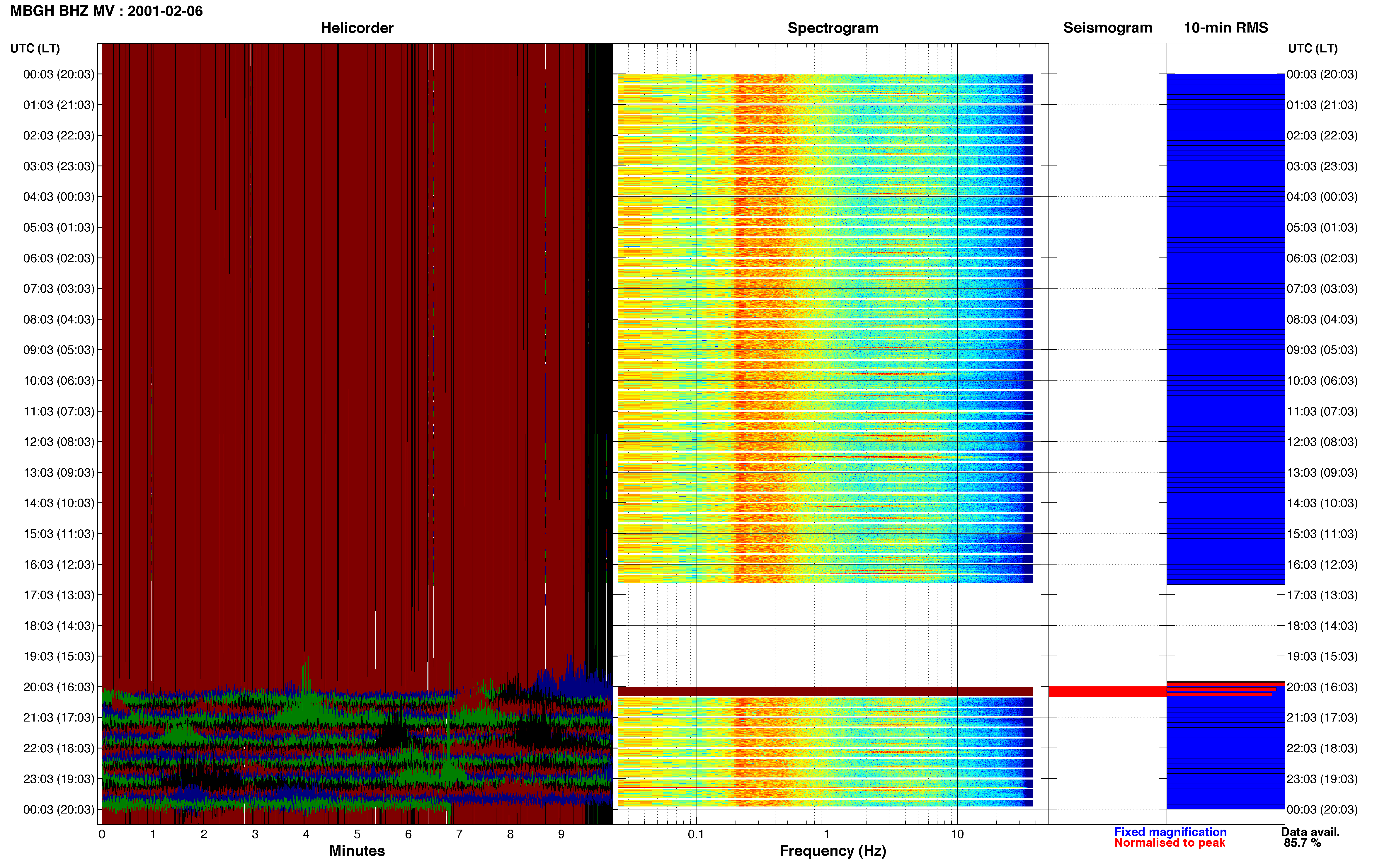Click the Frequency (Hz) x-axis label
This screenshot has width=1389, height=868.
[833, 851]
